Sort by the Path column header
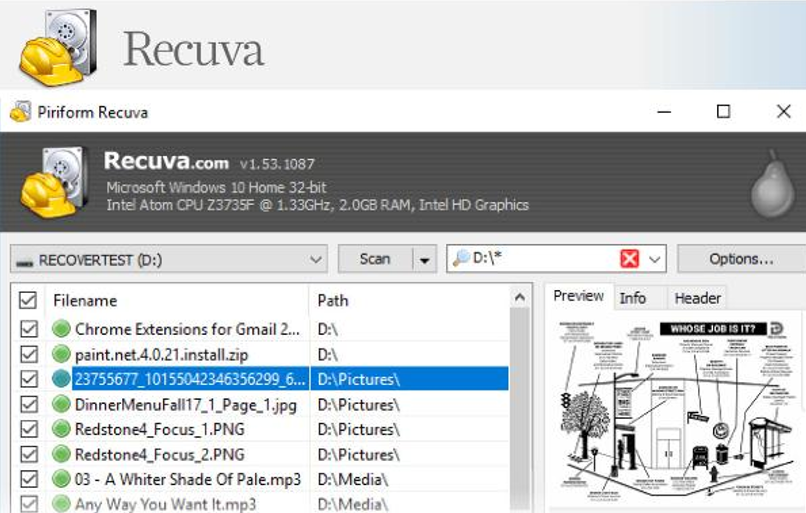The height and width of the screenshot is (513, 806). coord(409,300)
